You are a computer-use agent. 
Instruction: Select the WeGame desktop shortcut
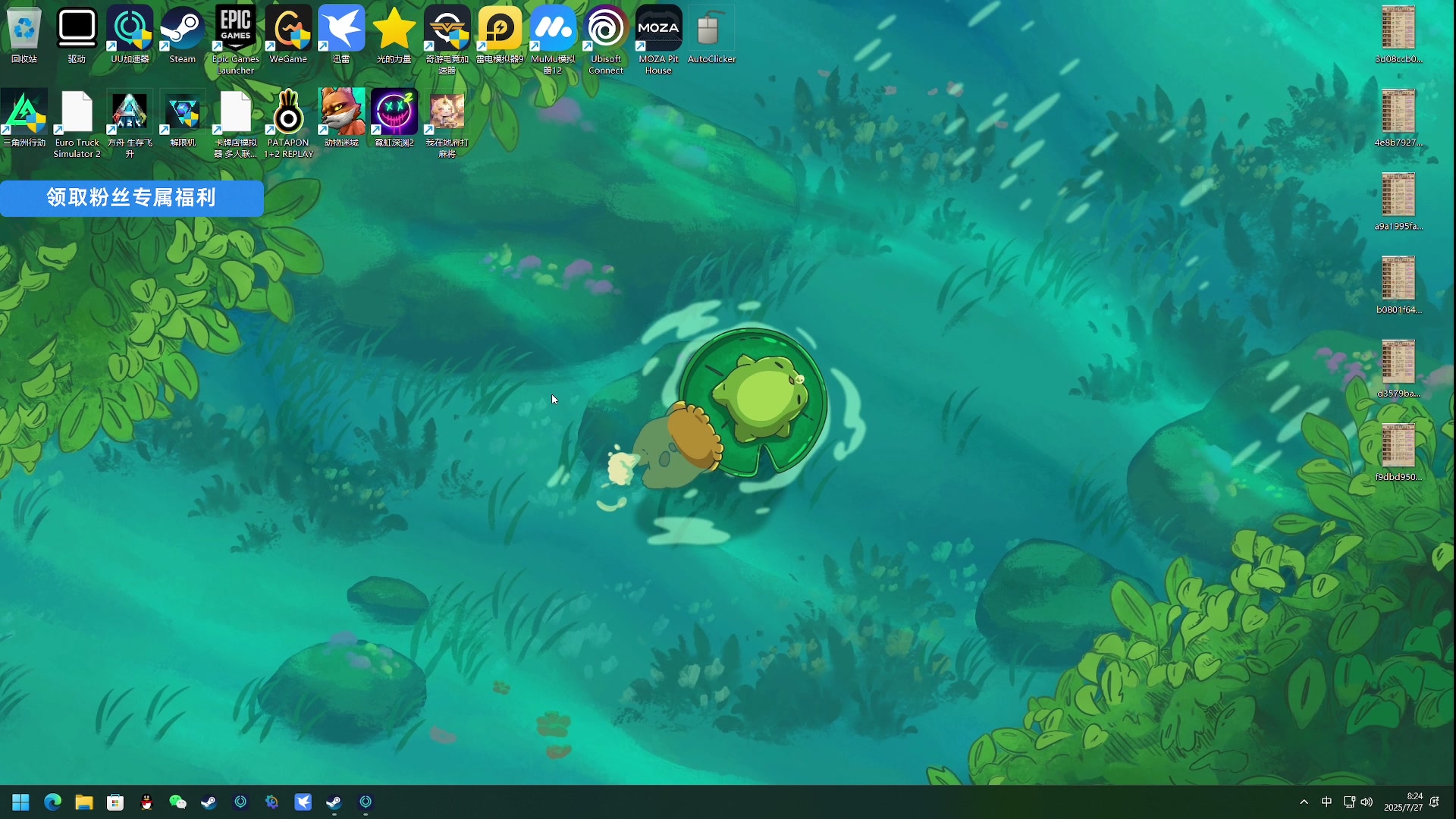tap(288, 36)
